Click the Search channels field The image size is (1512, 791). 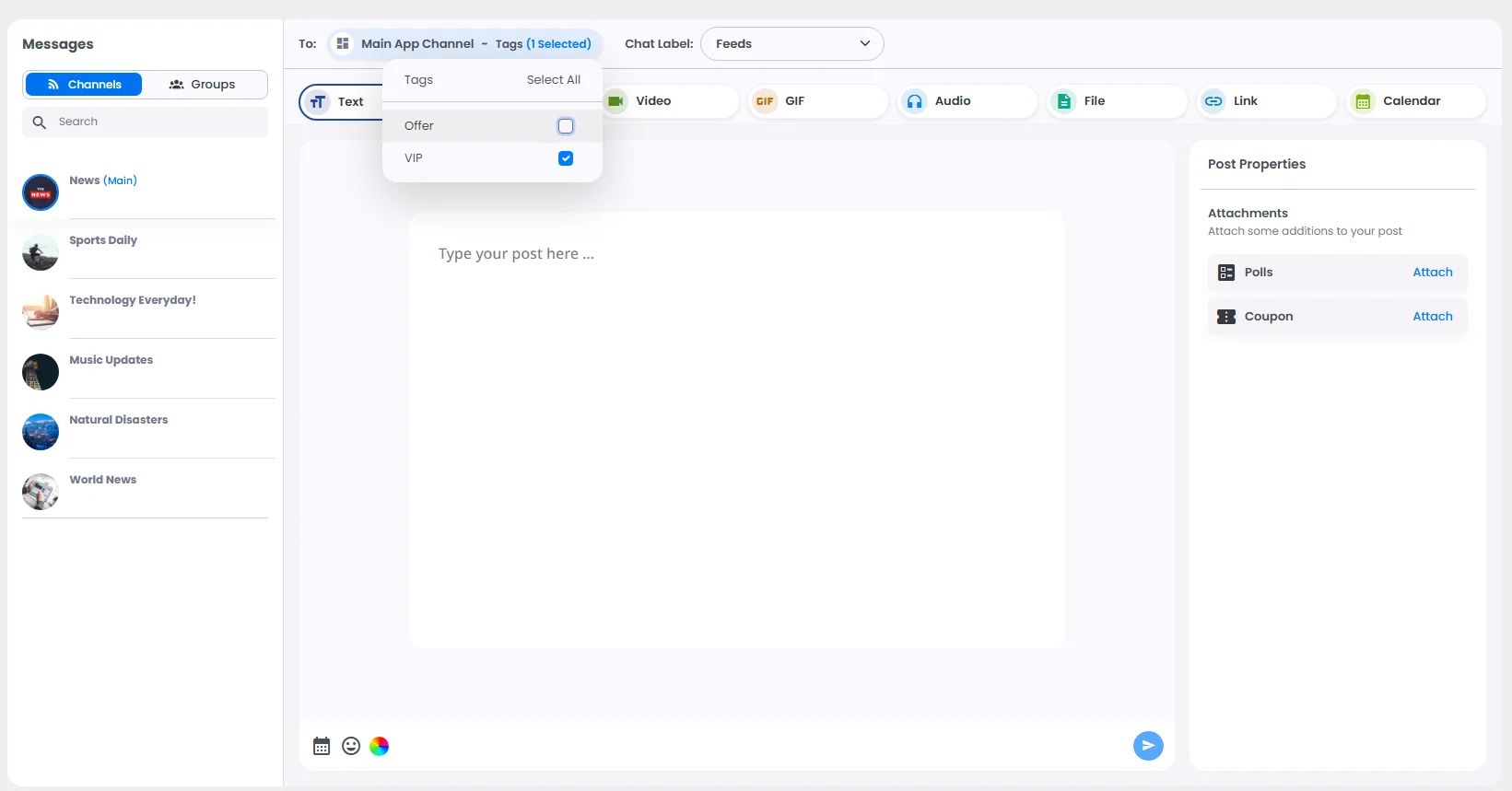146,122
